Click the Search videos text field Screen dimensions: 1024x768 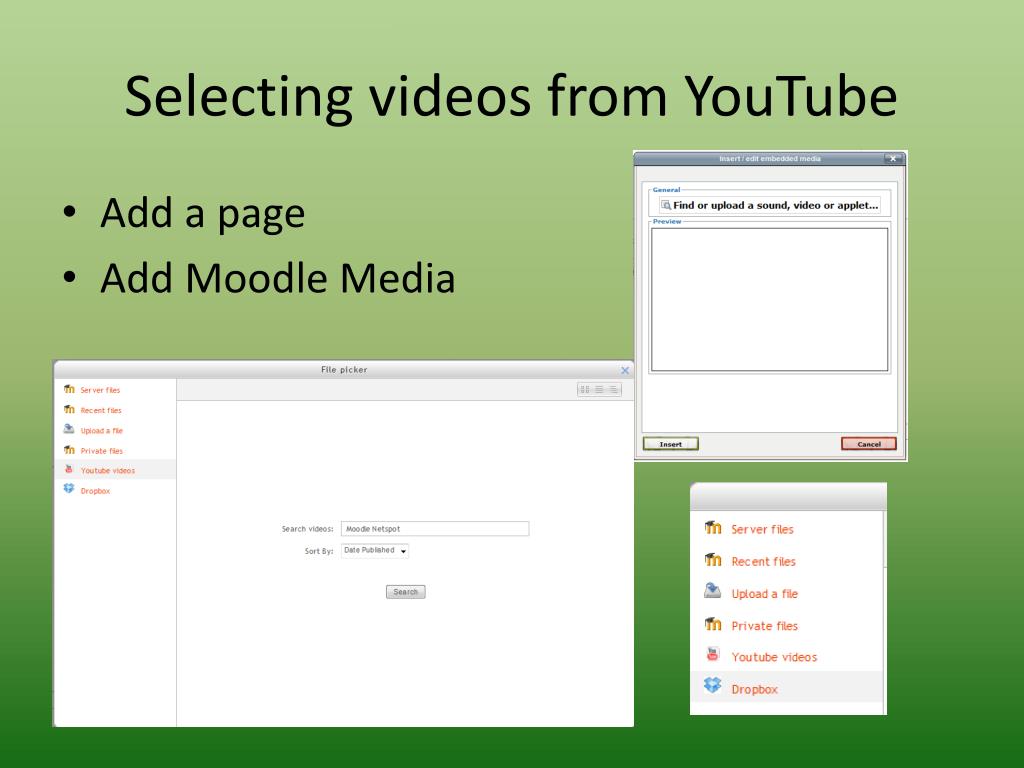[x=435, y=528]
